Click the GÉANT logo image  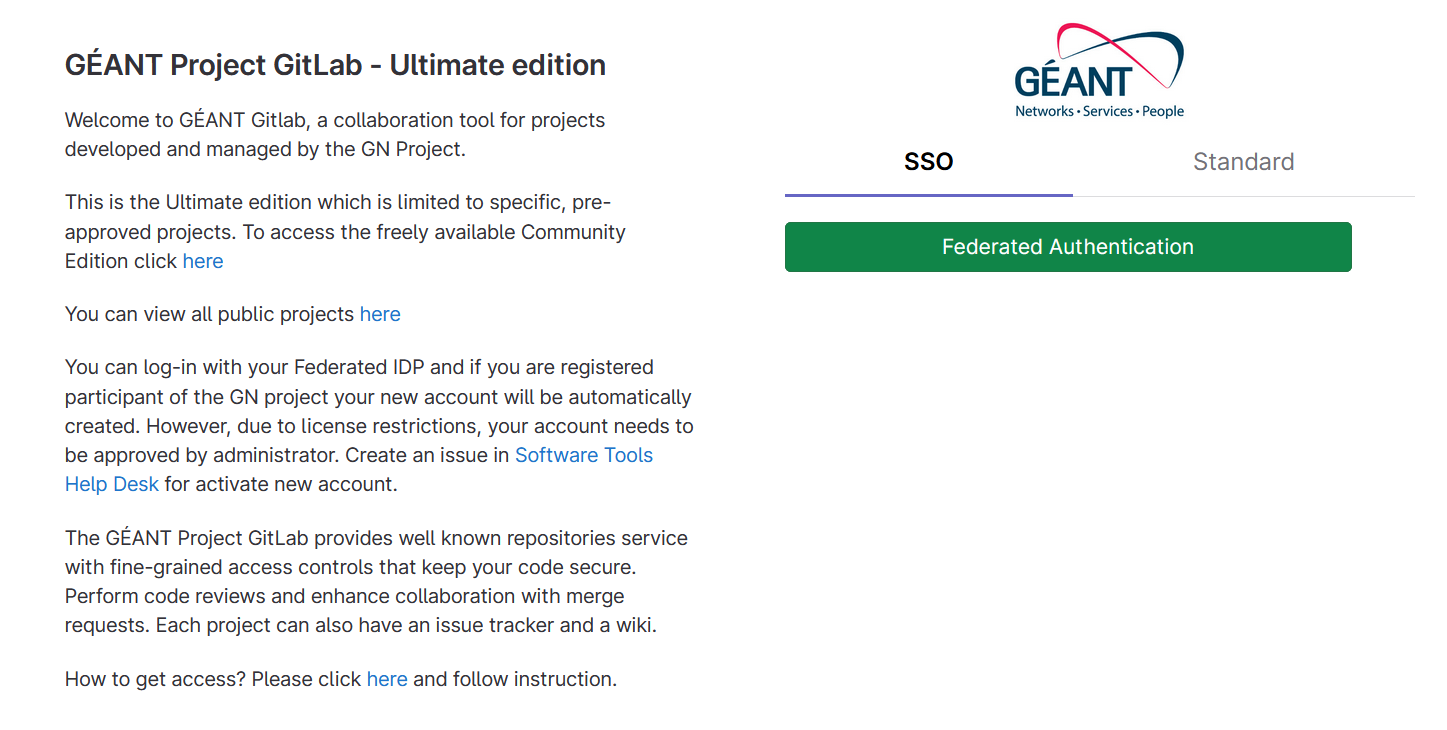pyautogui.click(x=1099, y=72)
